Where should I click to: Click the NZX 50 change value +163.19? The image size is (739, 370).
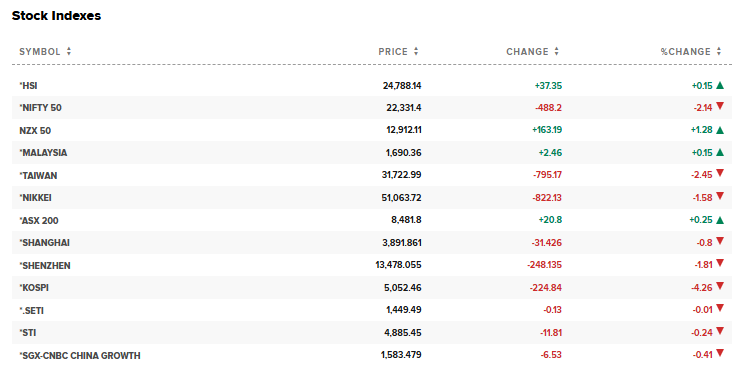(x=547, y=130)
